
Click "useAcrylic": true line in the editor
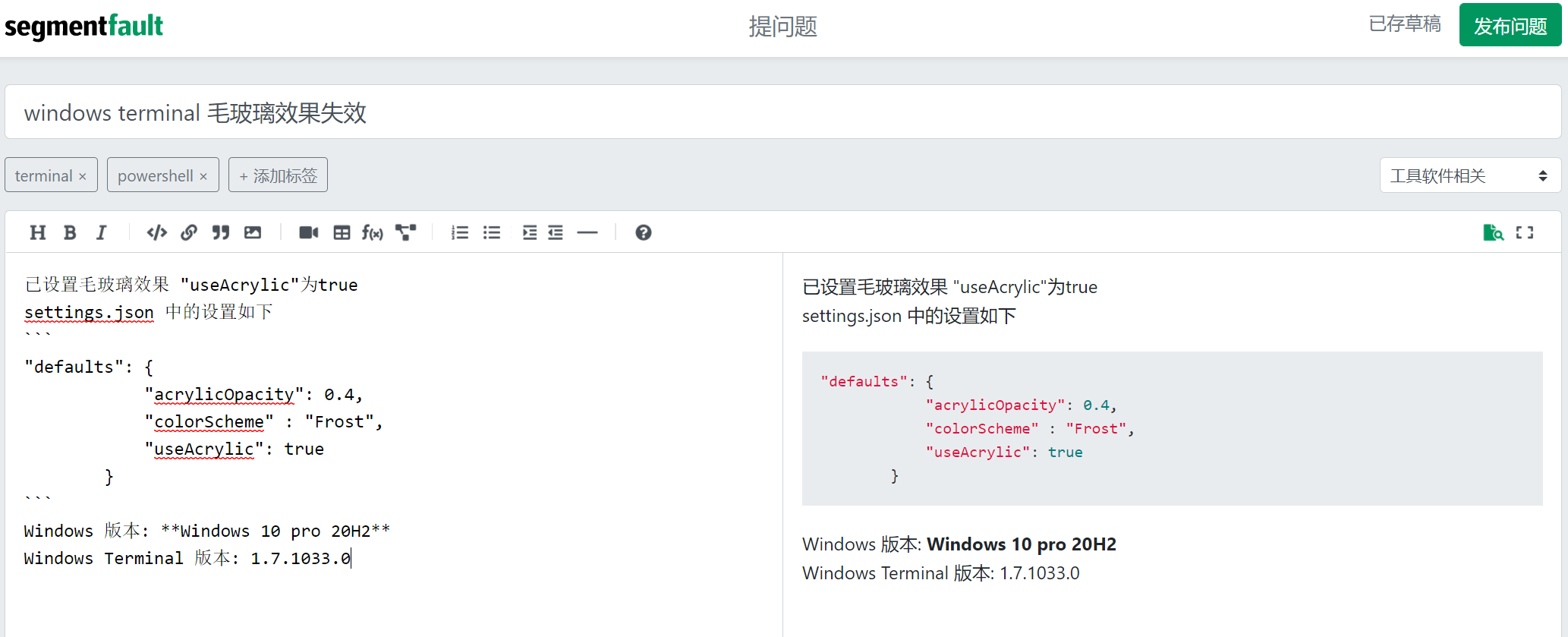point(235,449)
